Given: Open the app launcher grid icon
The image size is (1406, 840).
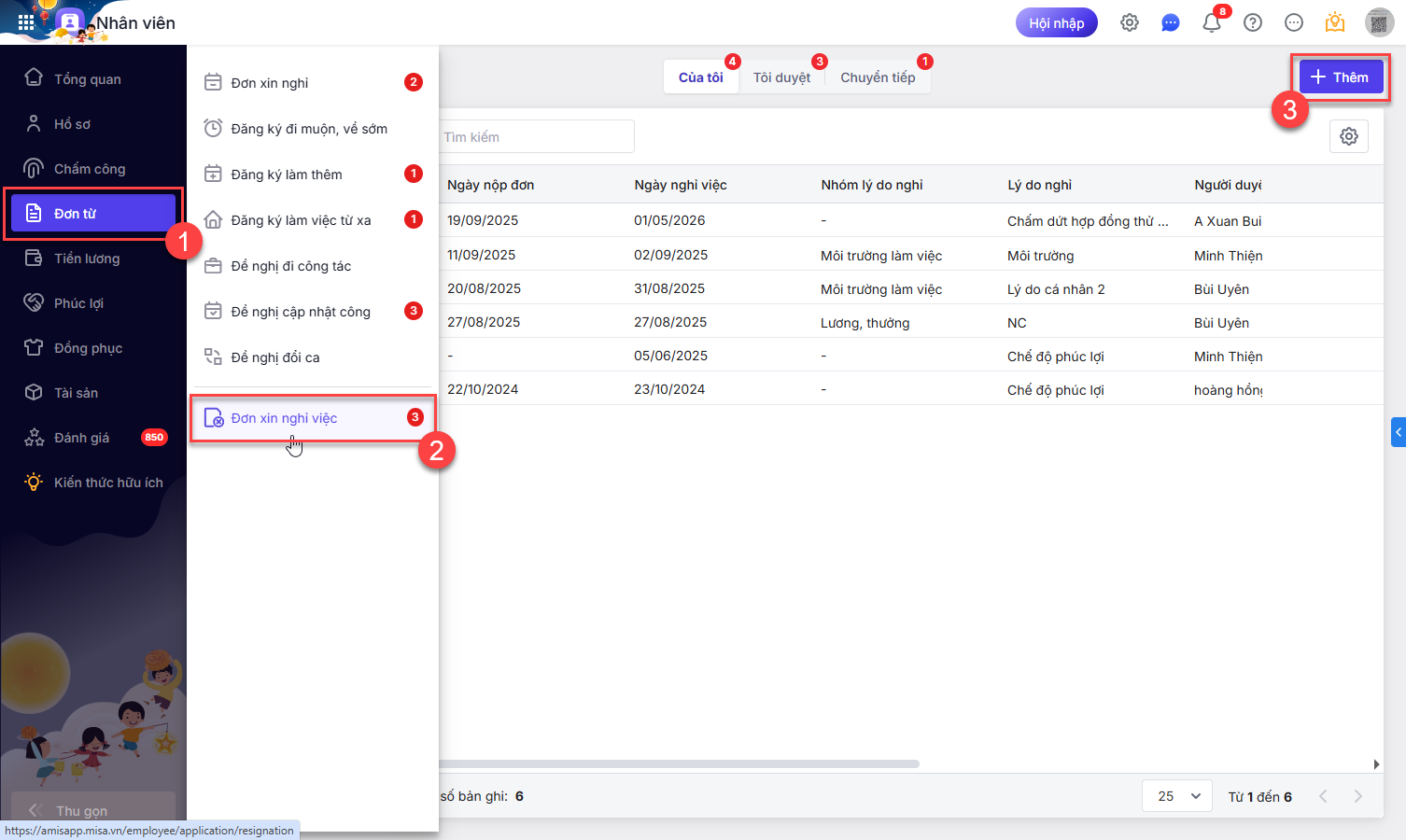Looking at the screenshot, I should point(26,22).
